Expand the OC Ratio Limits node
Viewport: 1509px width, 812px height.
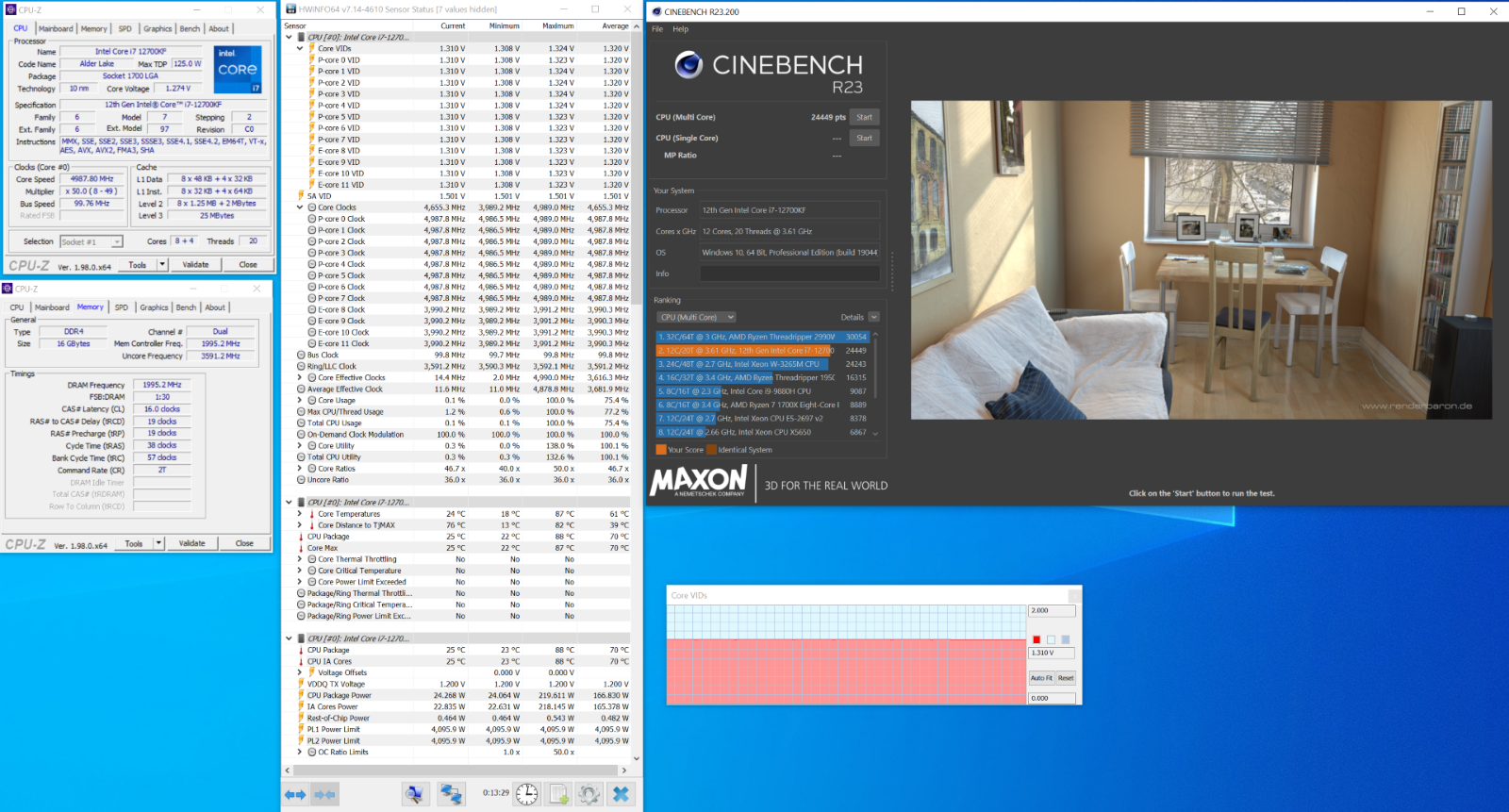(300, 752)
